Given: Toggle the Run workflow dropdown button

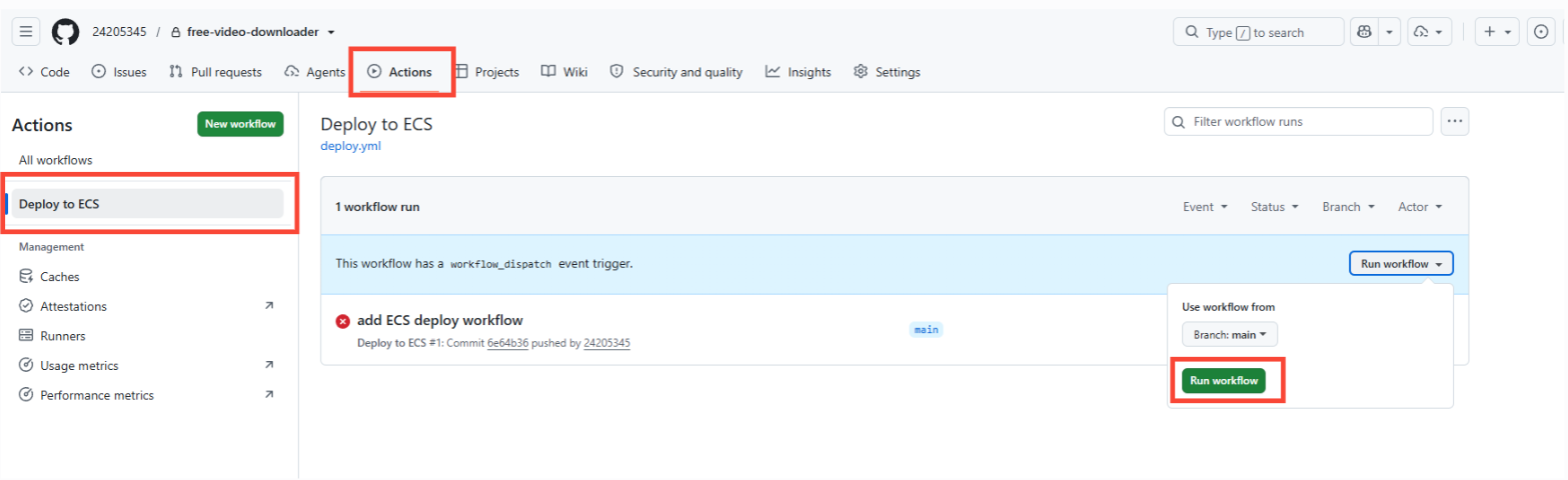Looking at the screenshot, I should (x=1401, y=264).
